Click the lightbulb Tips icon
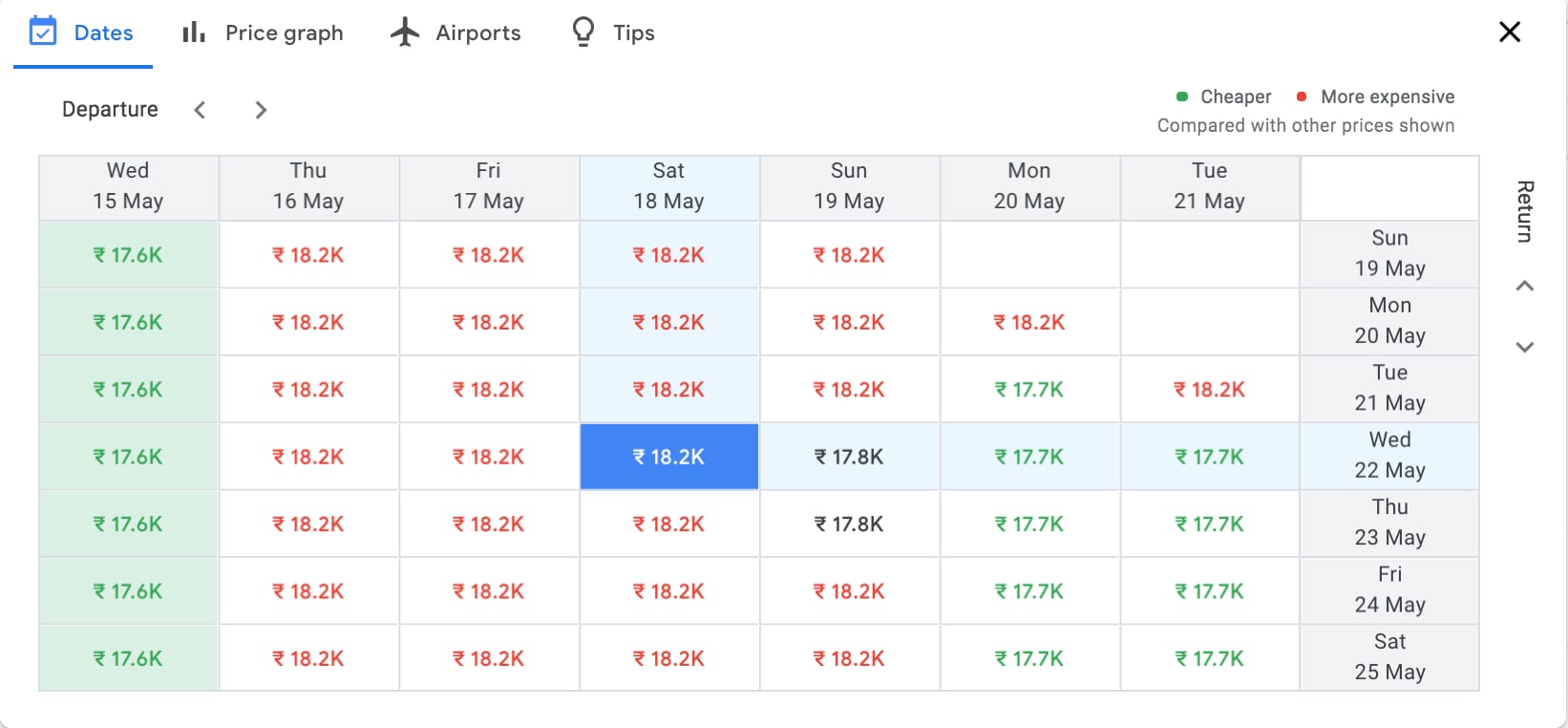Viewport: 1568px width, 728px height. 583,32
